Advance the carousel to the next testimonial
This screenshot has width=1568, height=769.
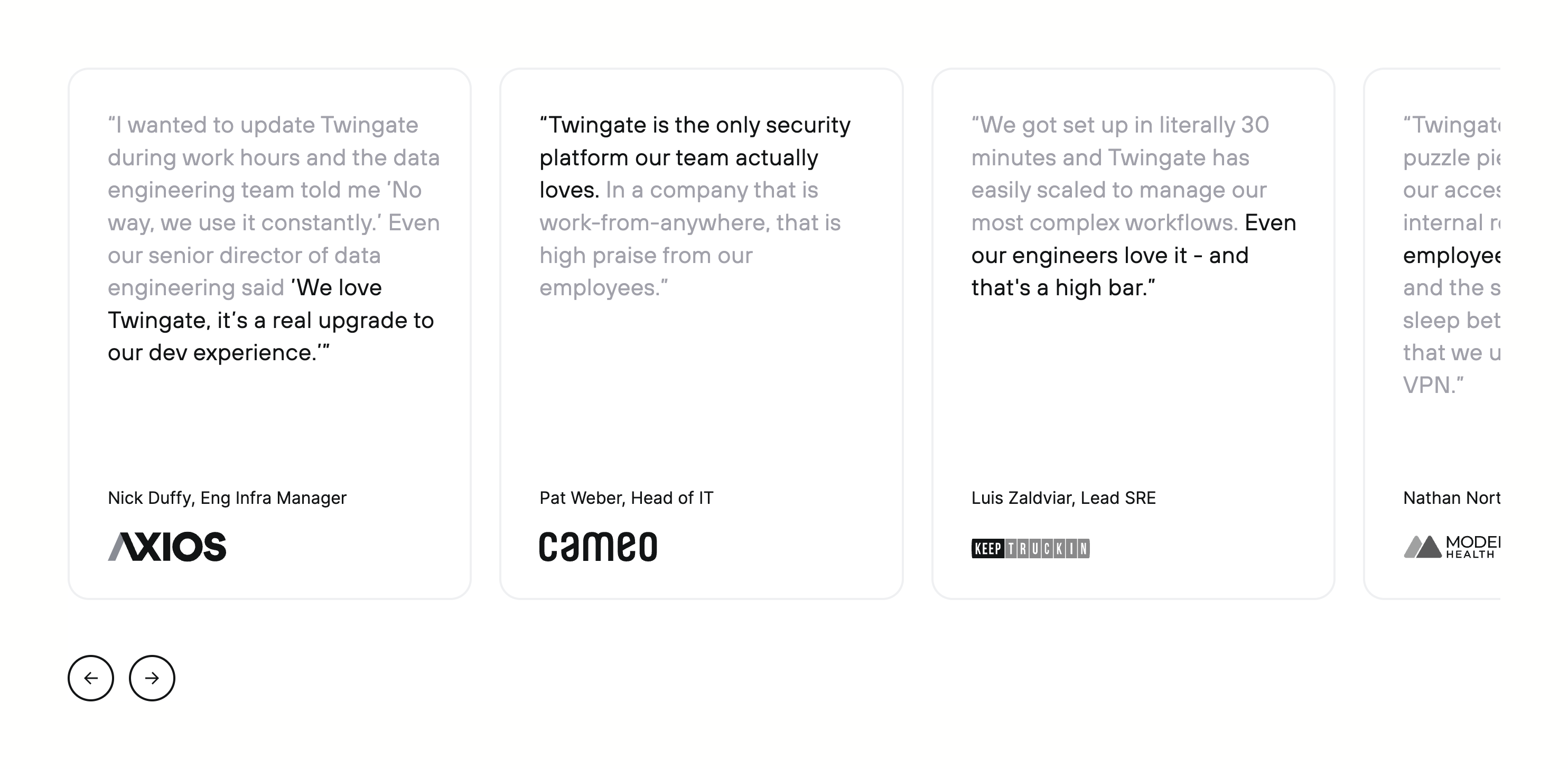point(152,677)
